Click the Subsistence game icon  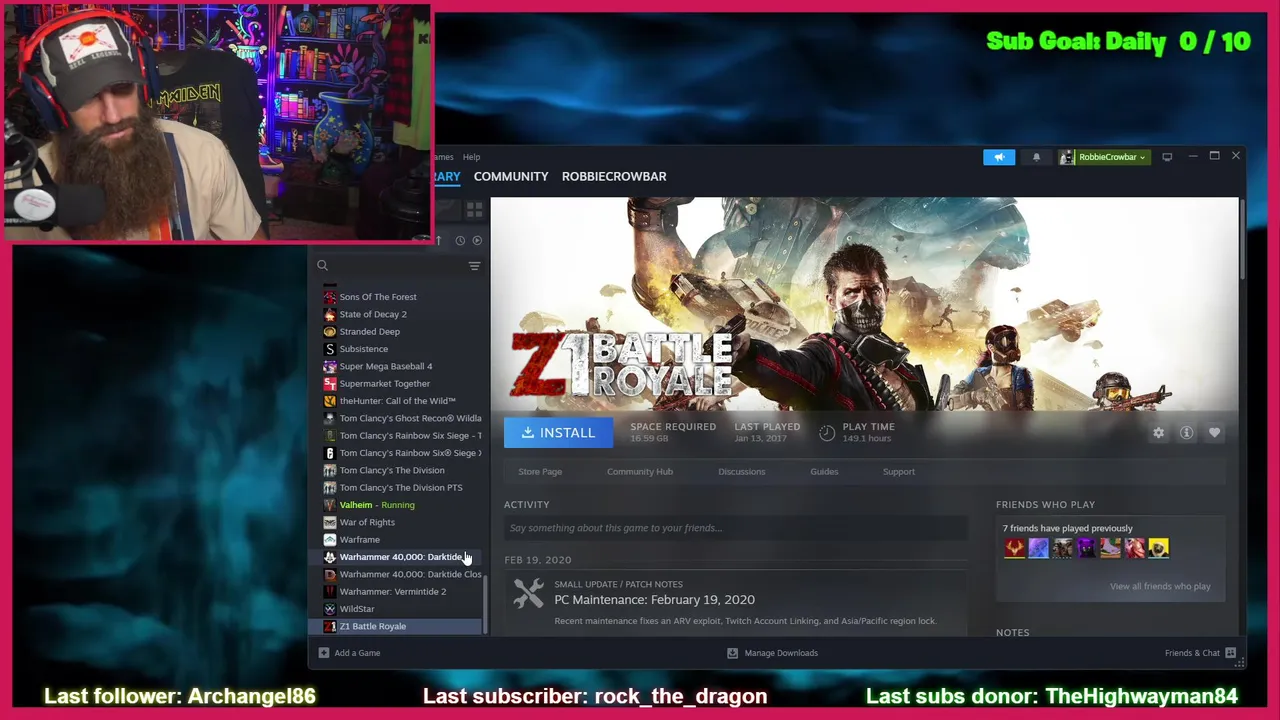pyautogui.click(x=330, y=349)
